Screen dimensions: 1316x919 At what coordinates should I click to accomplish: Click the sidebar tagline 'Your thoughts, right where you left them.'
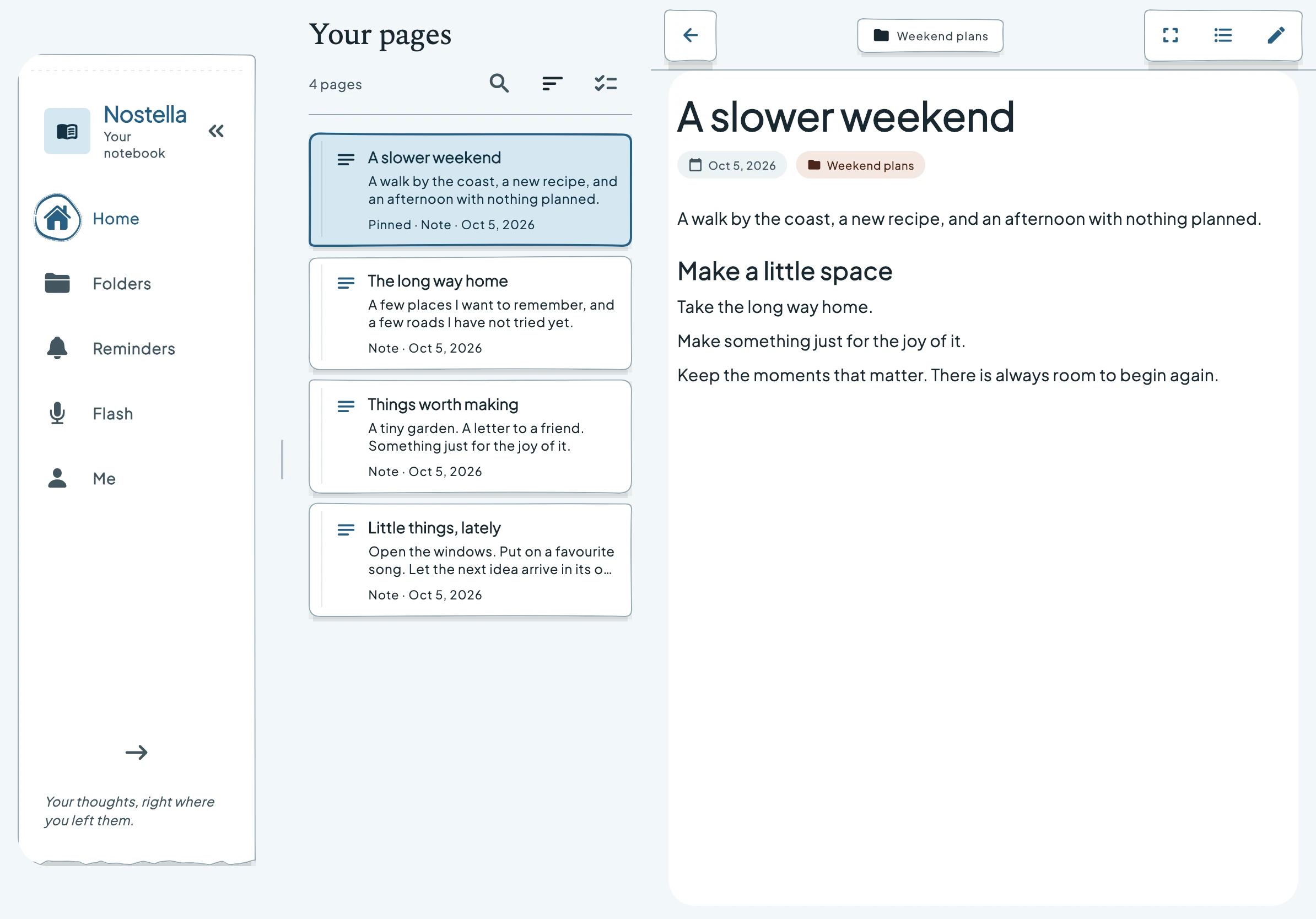point(130,810)
